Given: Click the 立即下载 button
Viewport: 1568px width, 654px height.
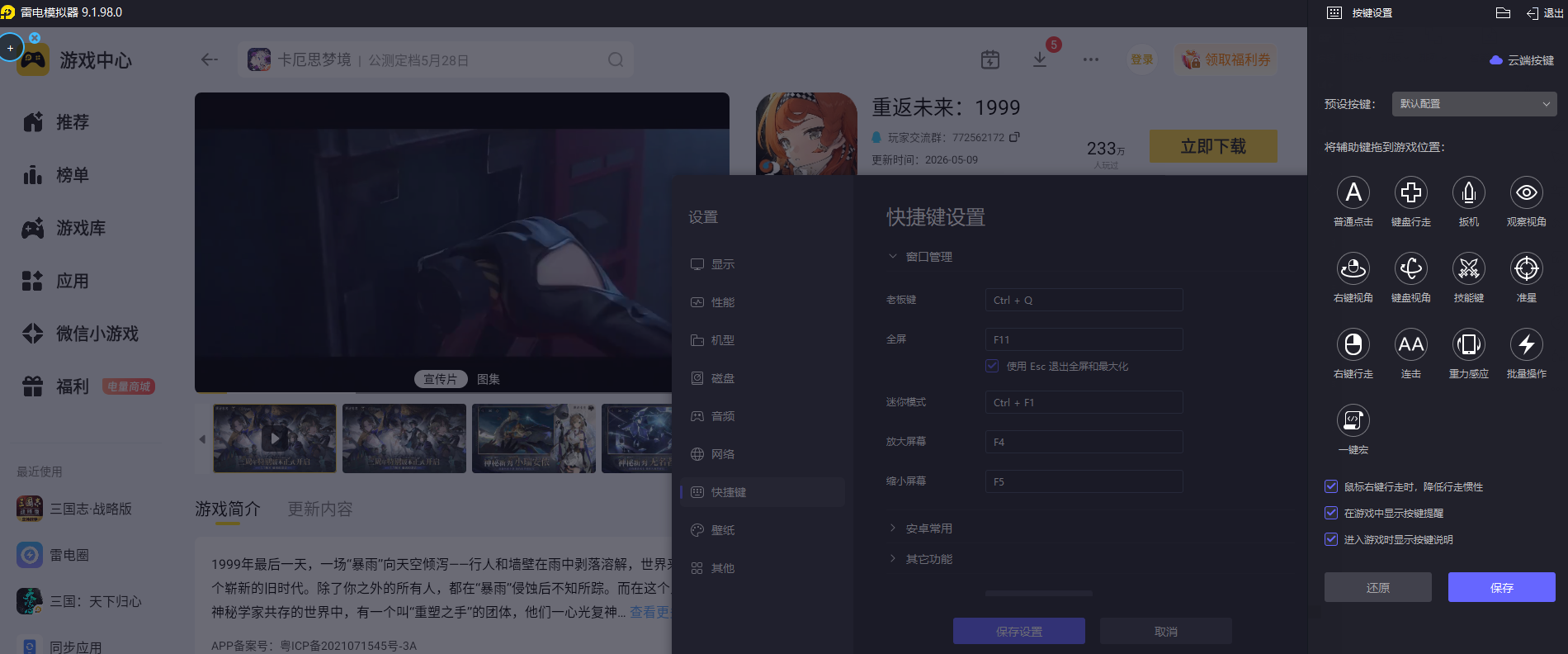Looking at the screenshot, I should point(1213,146).
